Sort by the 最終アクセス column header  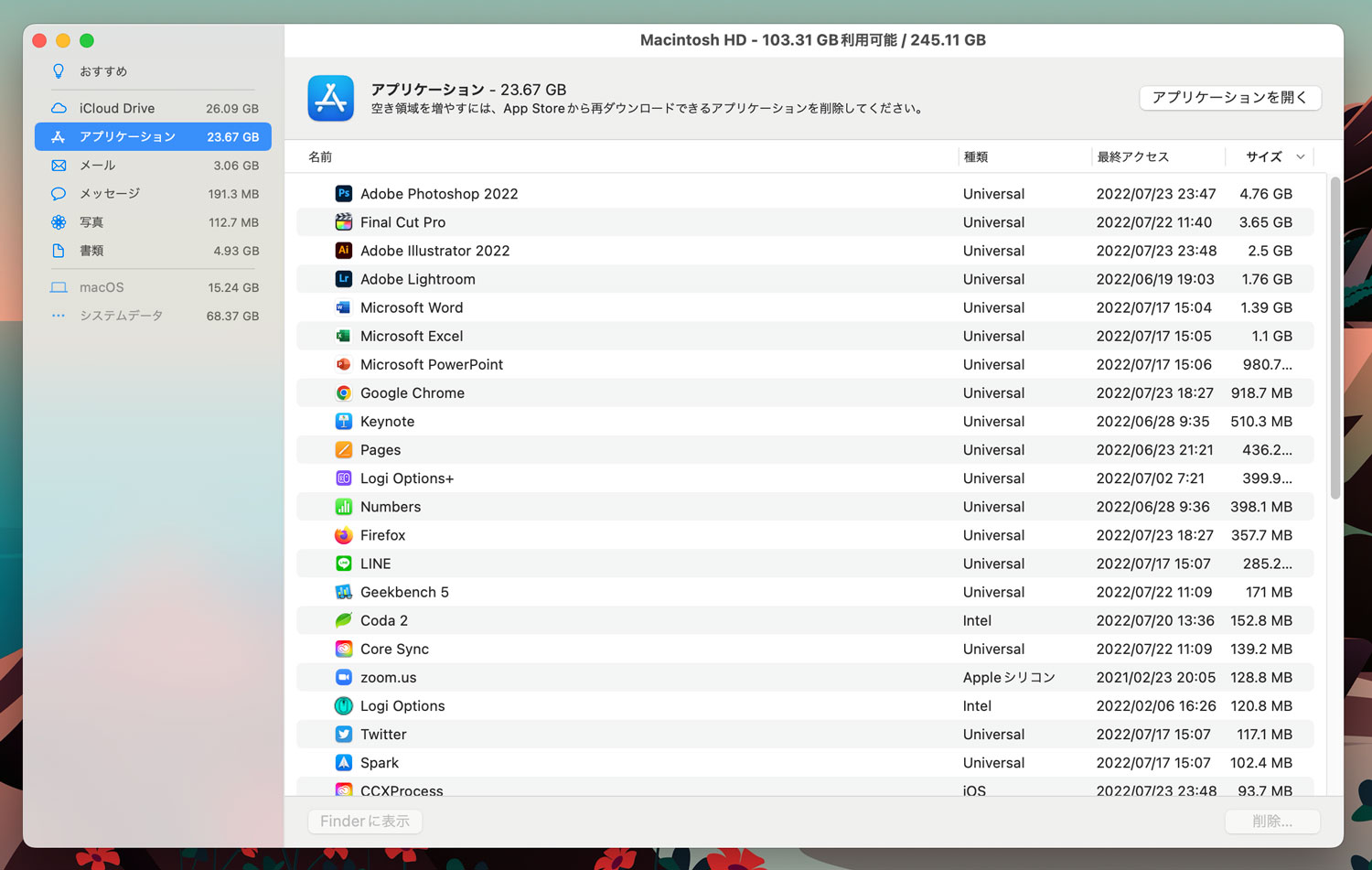click(1133, 157)
